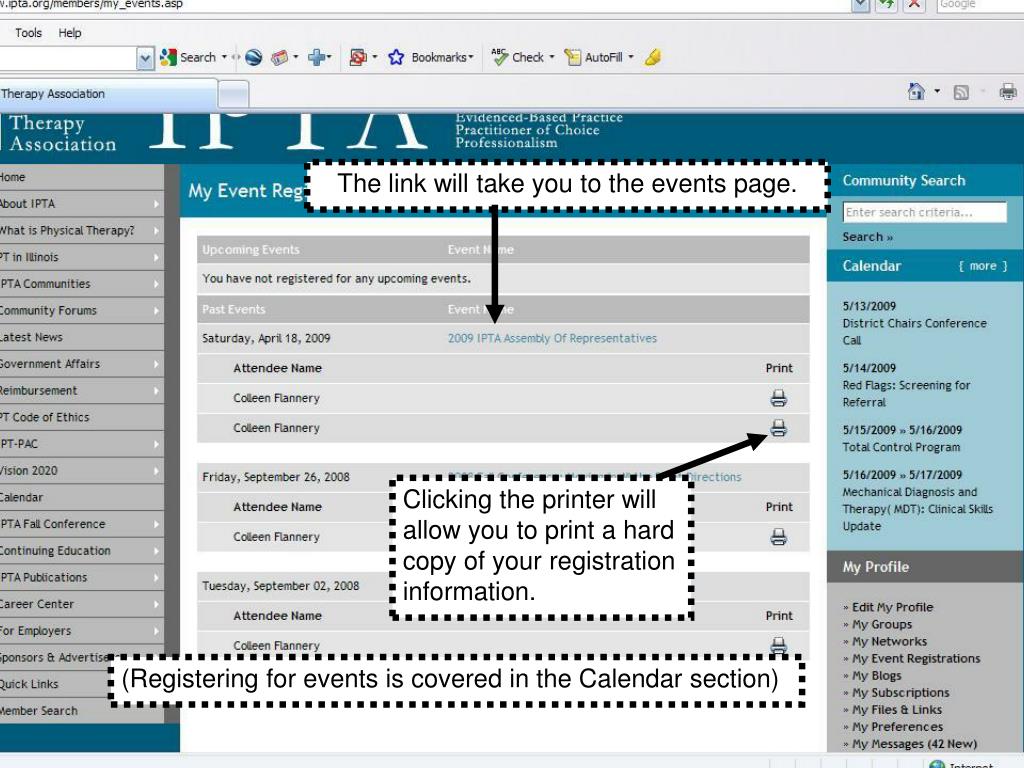Open My Subscriptions link
This screenshot has width=1024, height=768.
(901, 692)
